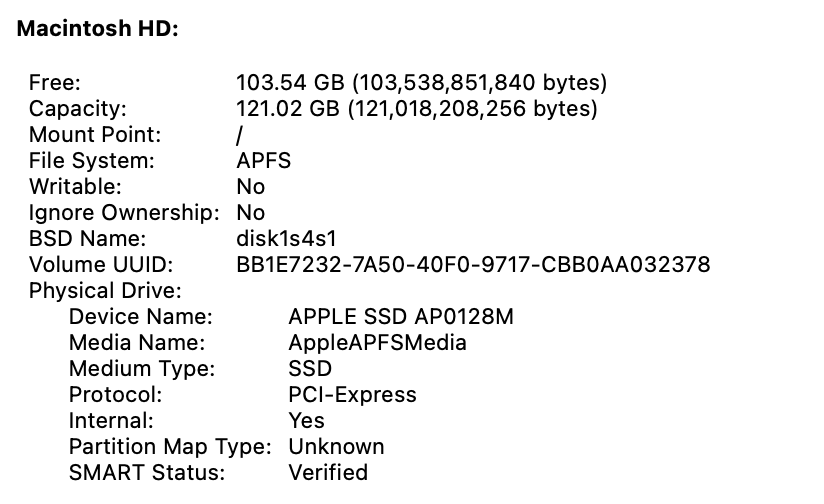
Task: Select the Device Name APPLE SSD AP0128M
Action: click(401, 317)
